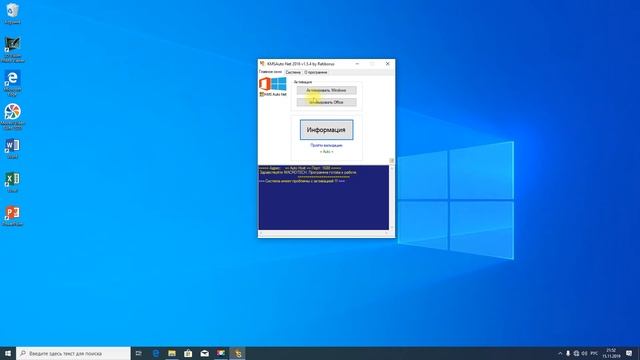Open the notification center icon

coord(629,353)
